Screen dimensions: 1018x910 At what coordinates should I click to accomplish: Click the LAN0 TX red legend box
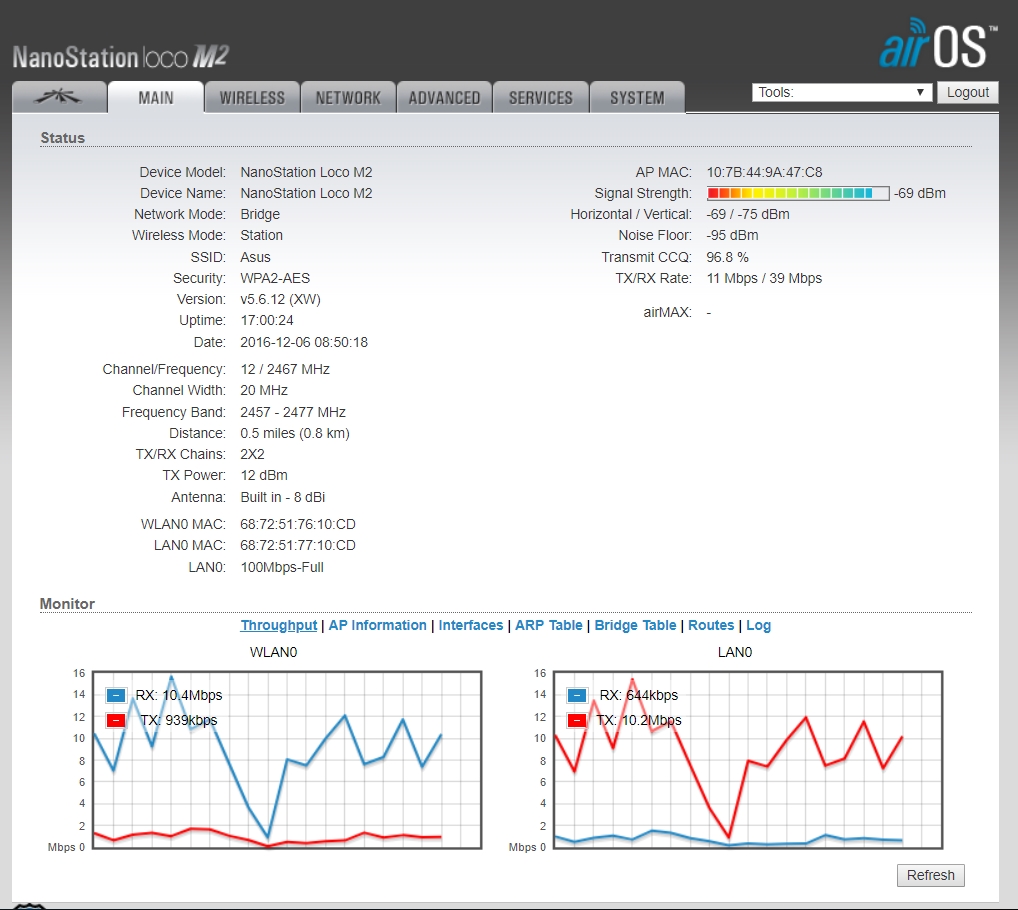pos(577,720)
